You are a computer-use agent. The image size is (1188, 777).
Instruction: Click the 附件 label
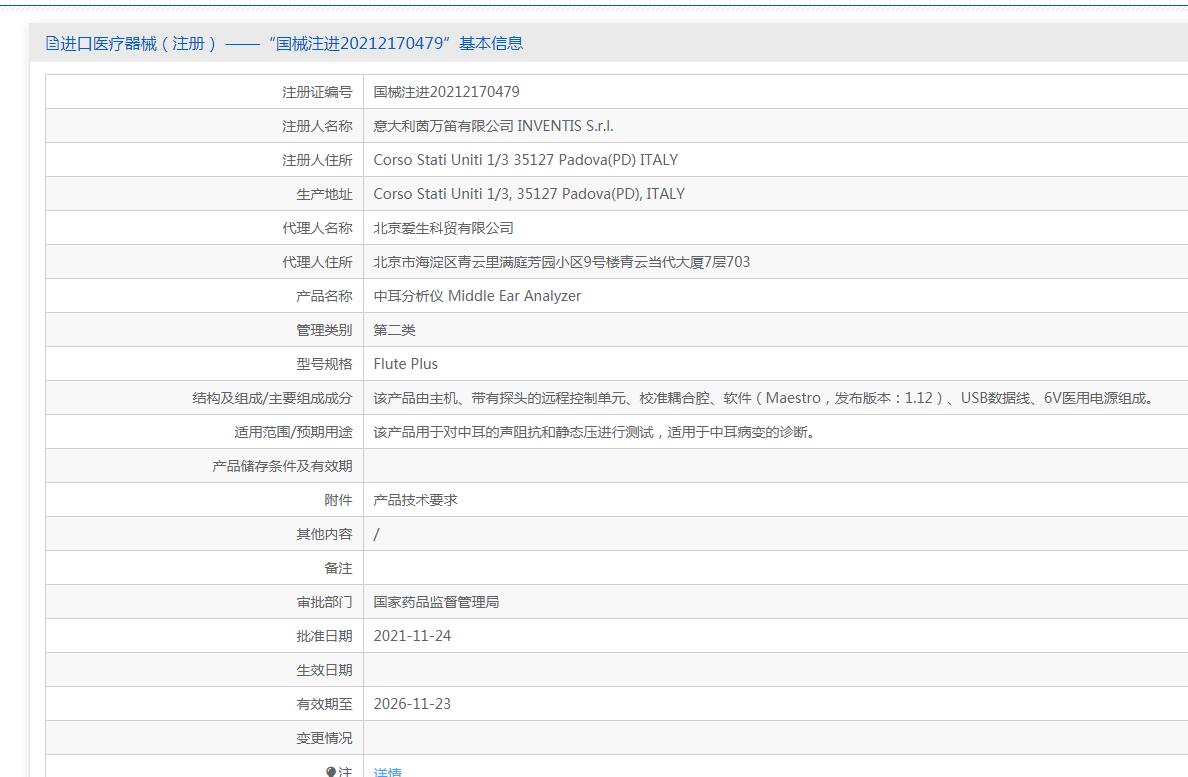(x=338, y=500)
